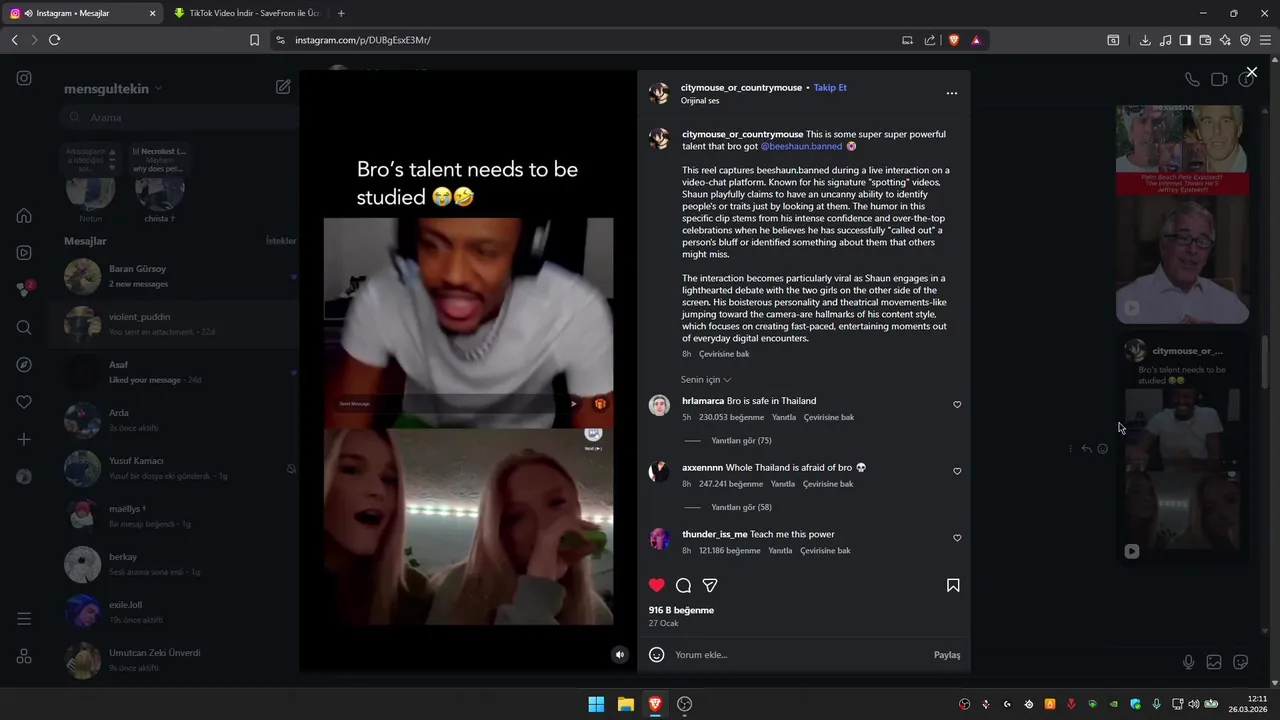
Task: Like thunder_iss_me's comment
Action: (957, 538)
